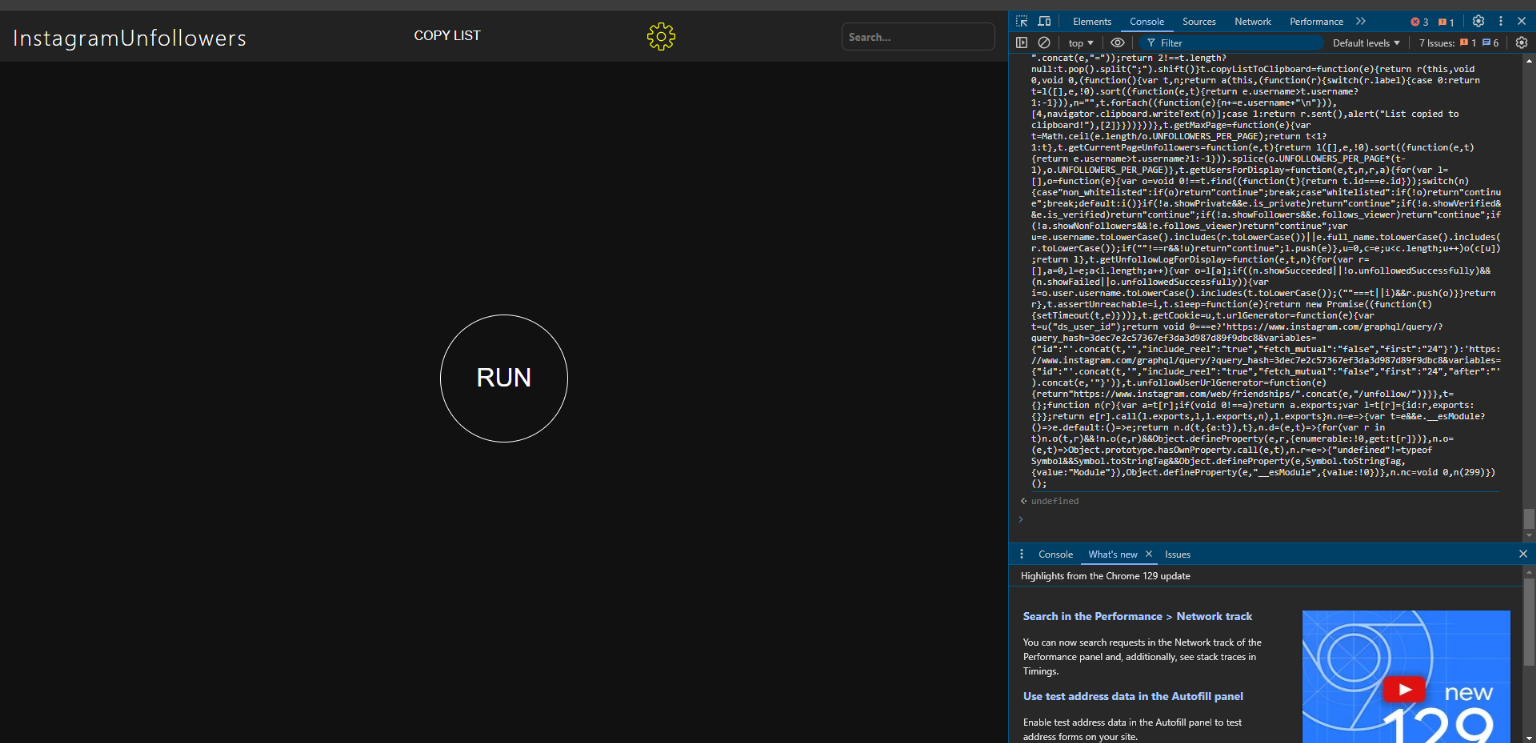
Task: Select the What's new drawer tab
Action: (x=1112, y=554)
